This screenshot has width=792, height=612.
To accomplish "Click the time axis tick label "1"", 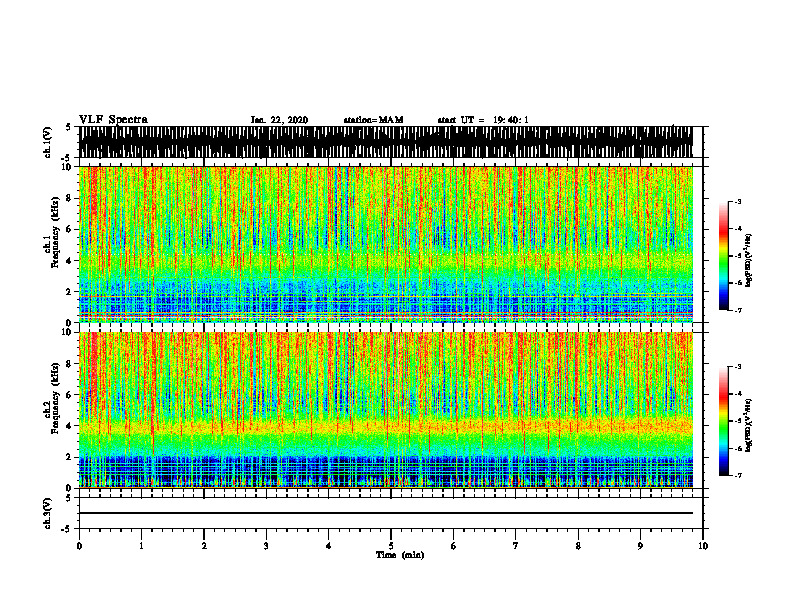I will [x=141, y=546].
